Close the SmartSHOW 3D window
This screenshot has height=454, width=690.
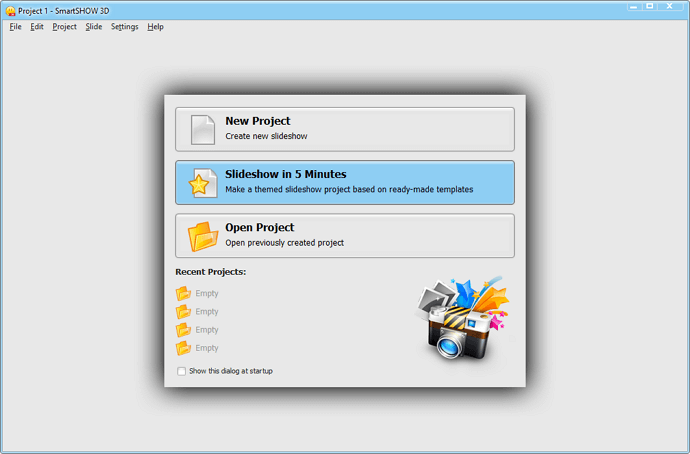click(x=670, y=7)
